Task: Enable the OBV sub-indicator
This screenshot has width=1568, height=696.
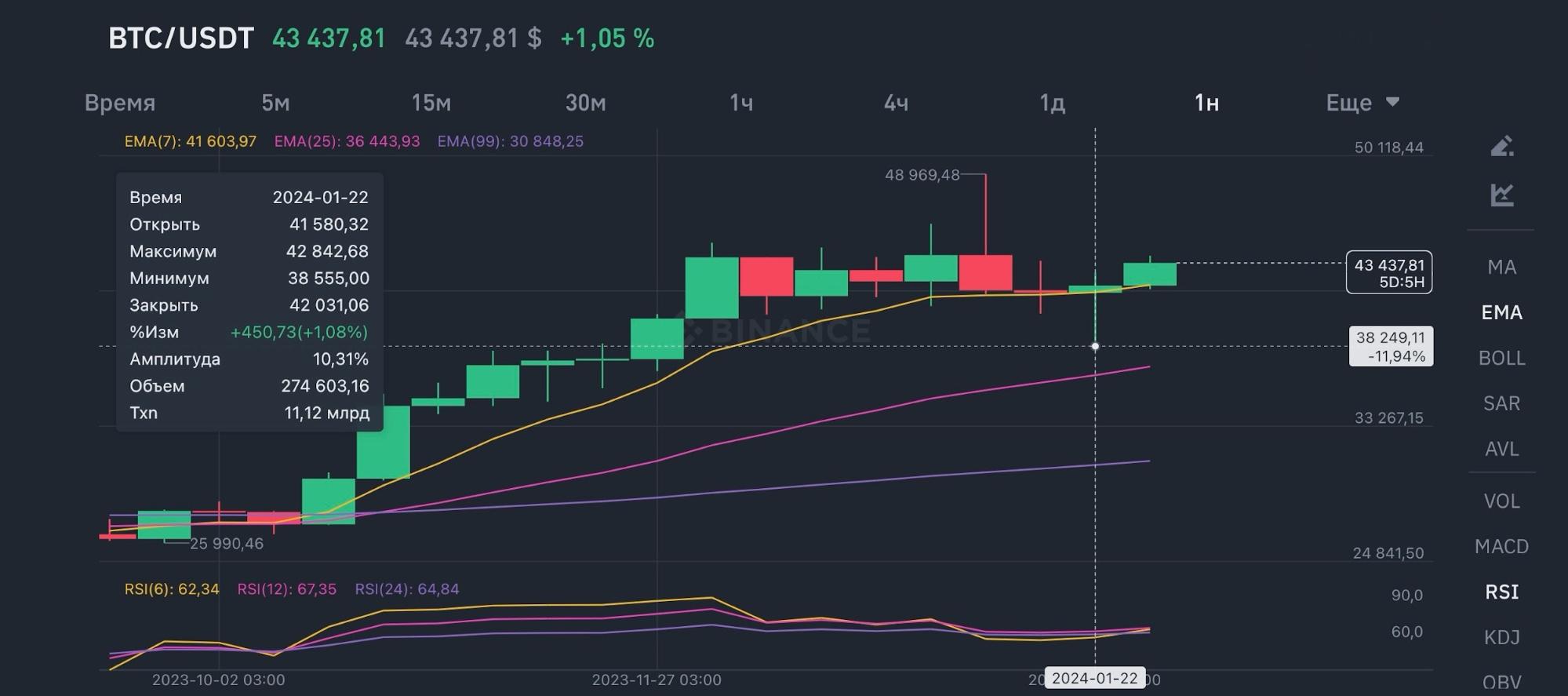Action: 1502,682
